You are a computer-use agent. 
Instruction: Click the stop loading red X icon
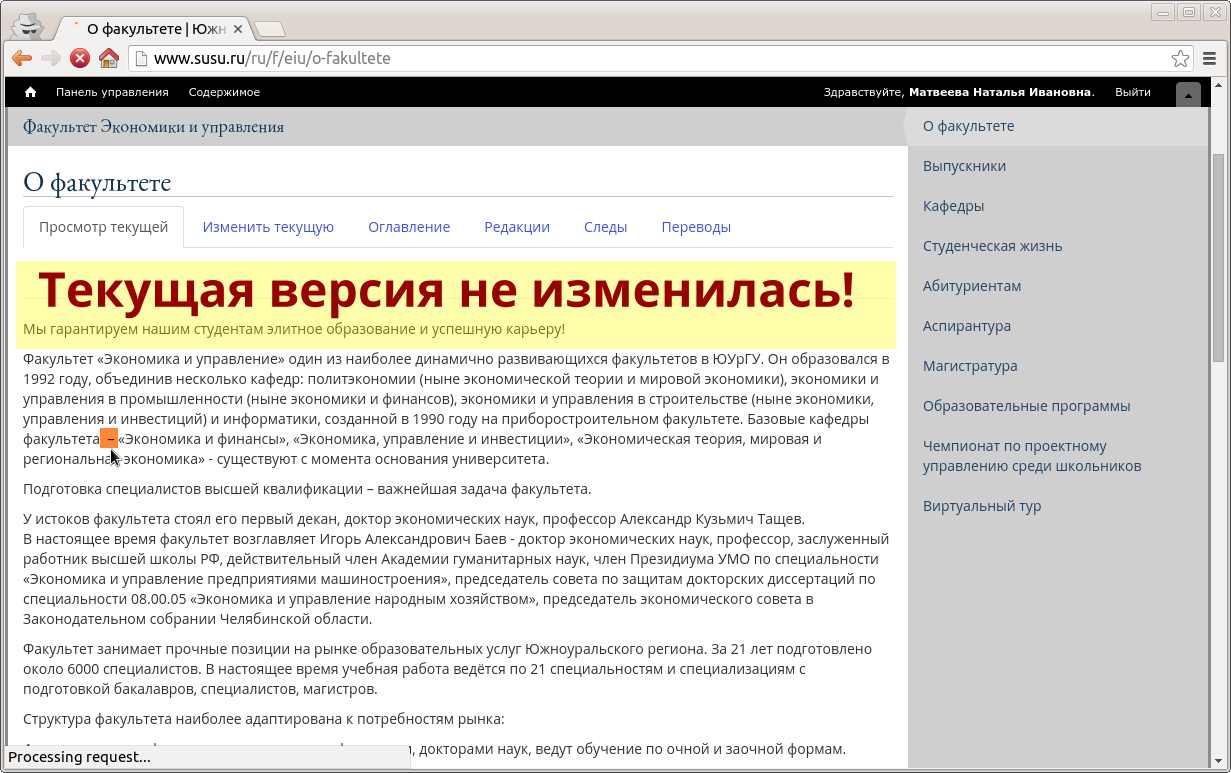(80, 58)
